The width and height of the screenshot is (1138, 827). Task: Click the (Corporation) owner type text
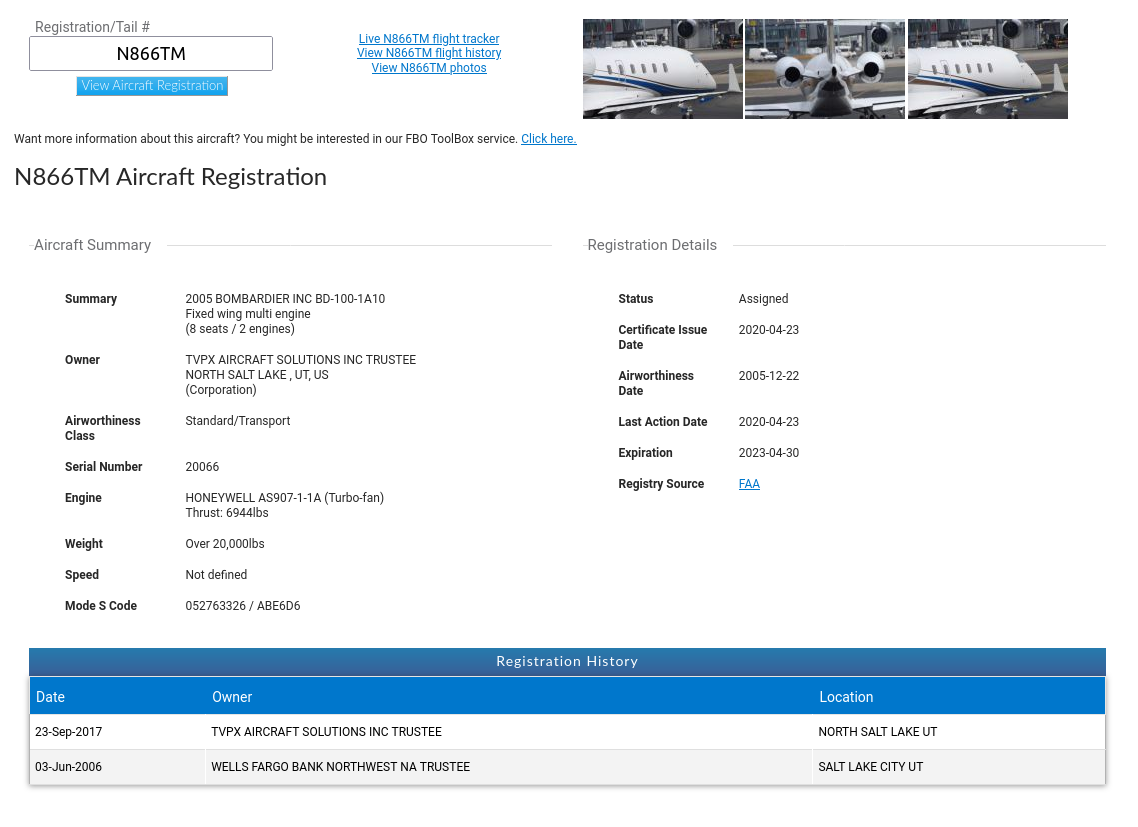tap(221, 390)
